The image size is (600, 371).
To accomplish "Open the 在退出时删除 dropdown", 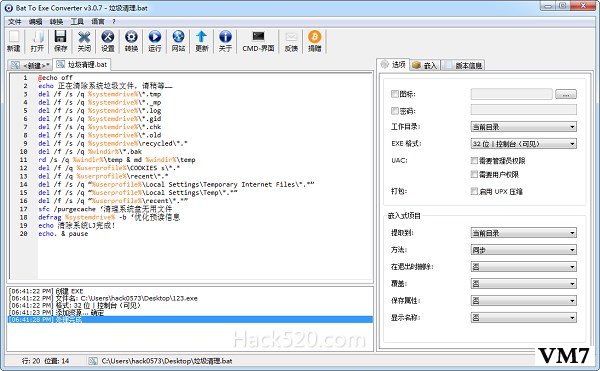I will click(523, 267).
